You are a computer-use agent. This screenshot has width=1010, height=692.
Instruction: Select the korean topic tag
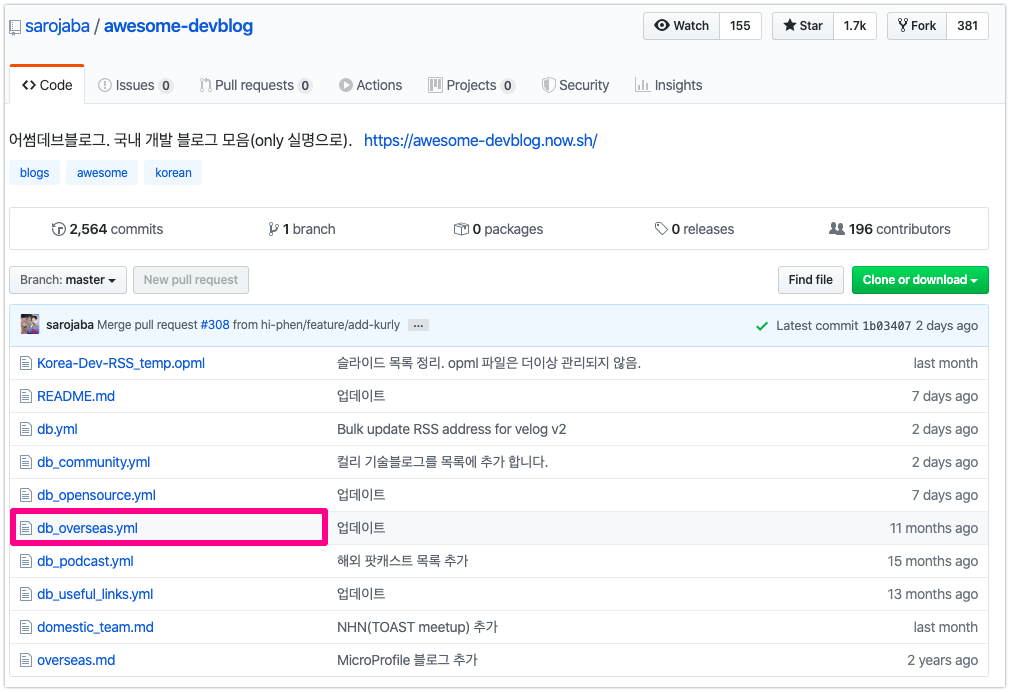click(x=173, y=173)
